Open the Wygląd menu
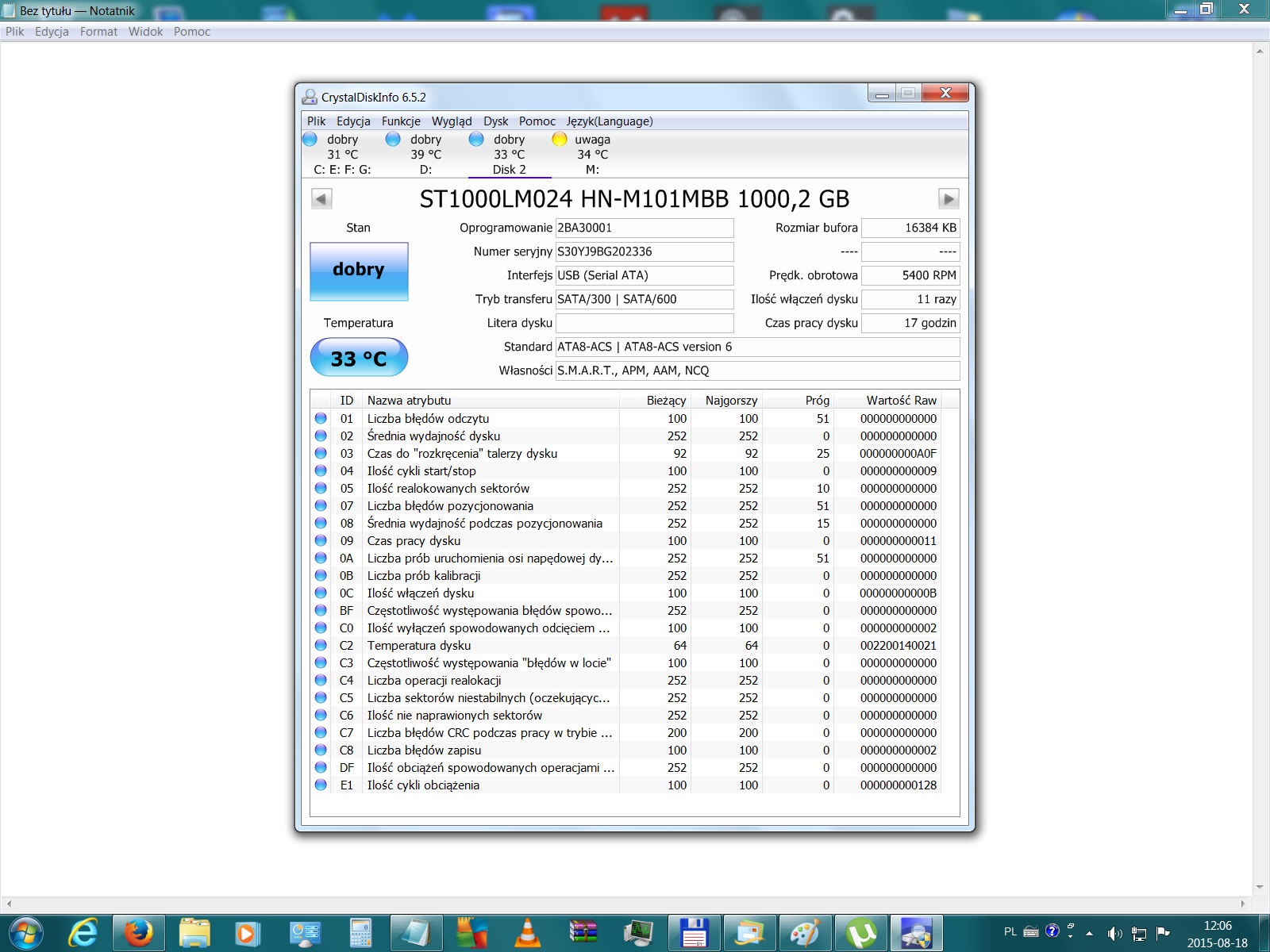Viewport: 1270px width, 952px height. (x=452, y=121)
